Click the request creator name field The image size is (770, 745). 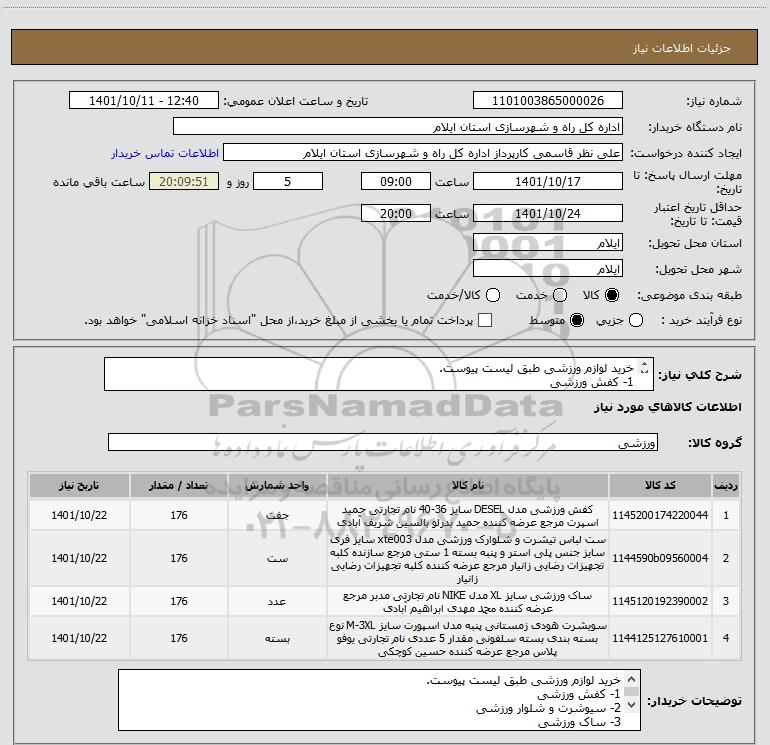(423, 153)
